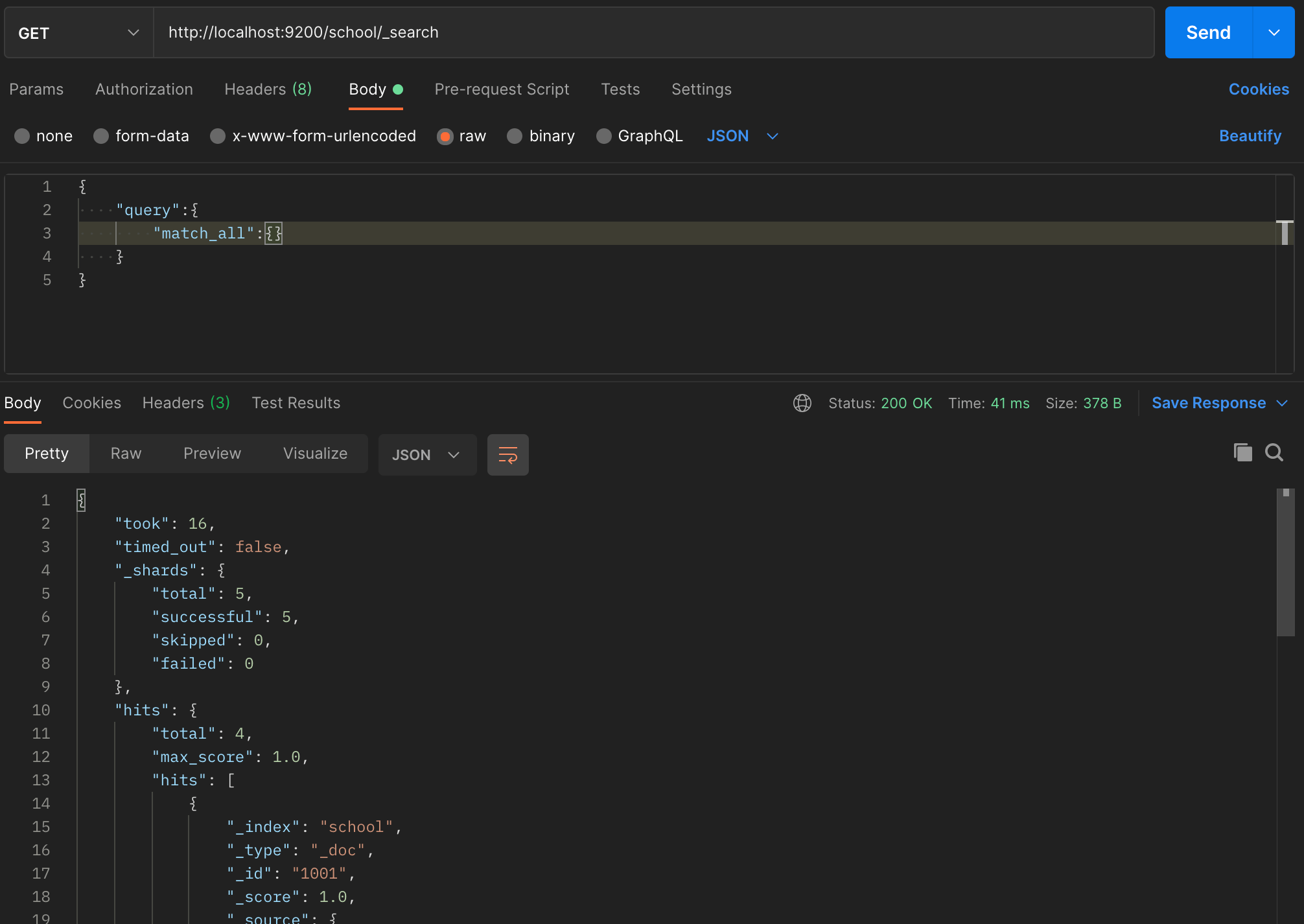This screenshot has width=1304, height=924.
Task: Switch to the Params tab
Action: 36,89
